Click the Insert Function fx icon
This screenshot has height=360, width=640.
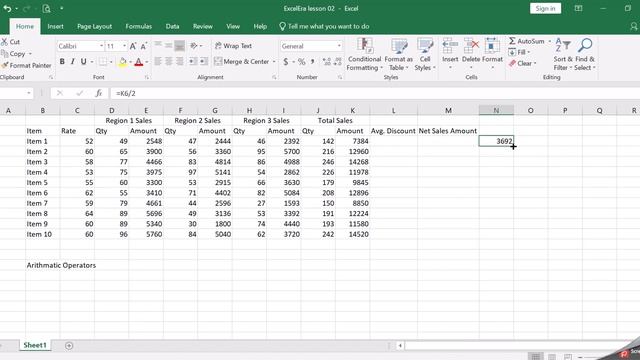pos(98,93)
